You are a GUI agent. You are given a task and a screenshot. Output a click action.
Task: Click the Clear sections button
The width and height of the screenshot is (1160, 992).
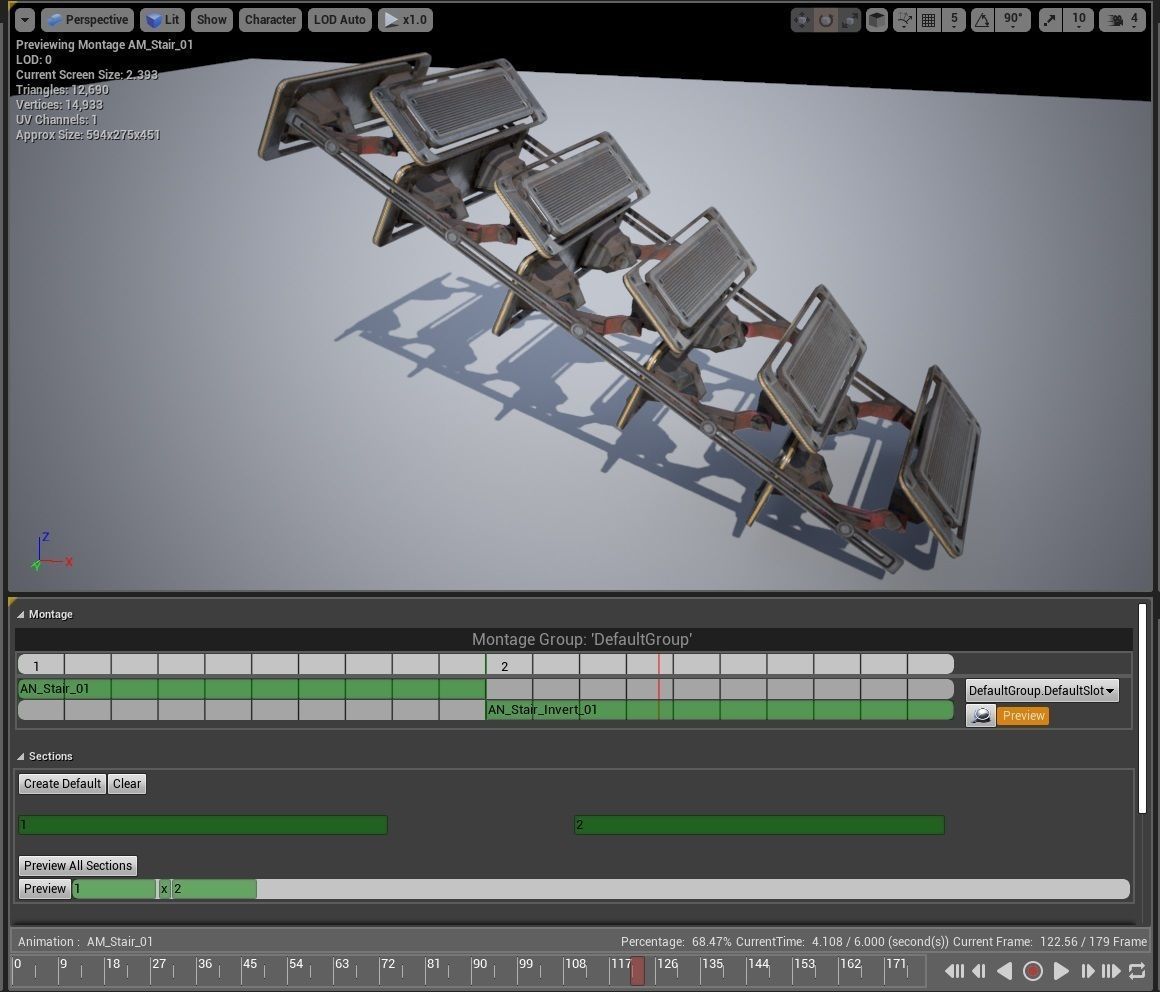click(x=127, y=783)
